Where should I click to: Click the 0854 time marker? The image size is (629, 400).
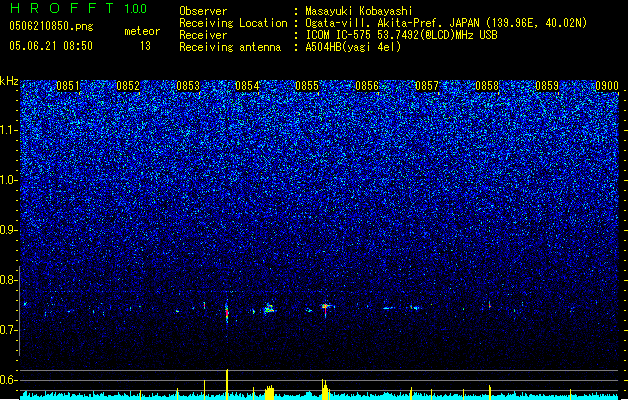click(248, 86)
